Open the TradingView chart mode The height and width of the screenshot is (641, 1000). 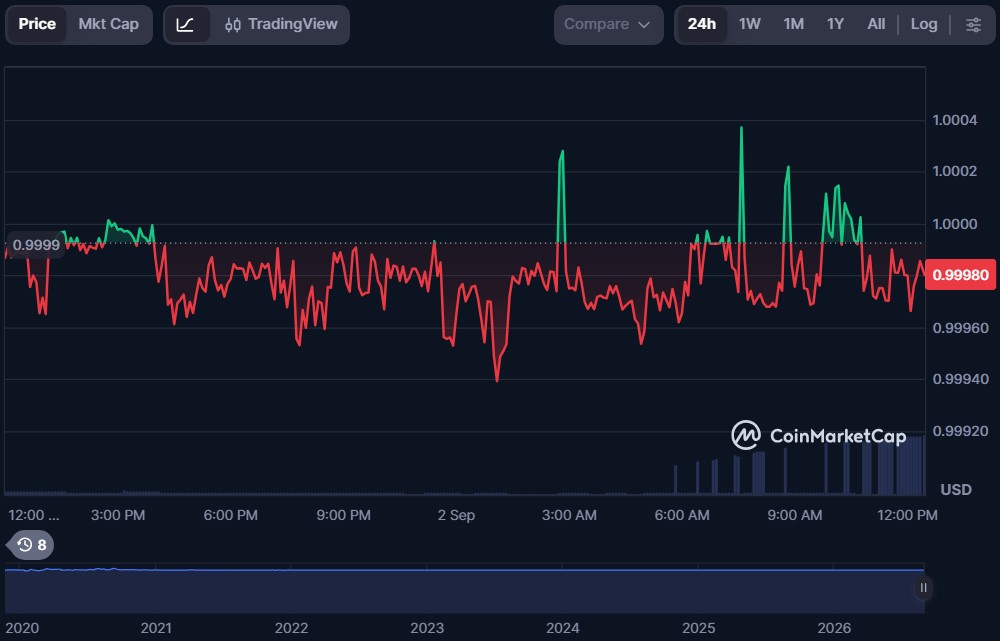(281, 25)
